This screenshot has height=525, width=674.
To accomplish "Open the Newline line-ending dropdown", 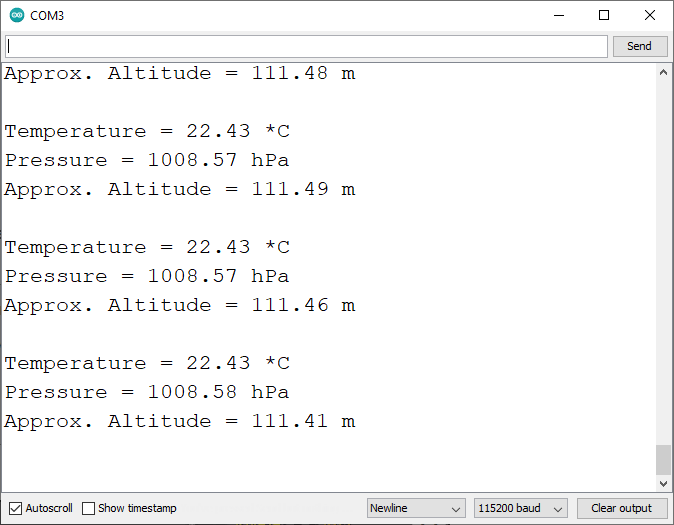I will pos(416,508).
